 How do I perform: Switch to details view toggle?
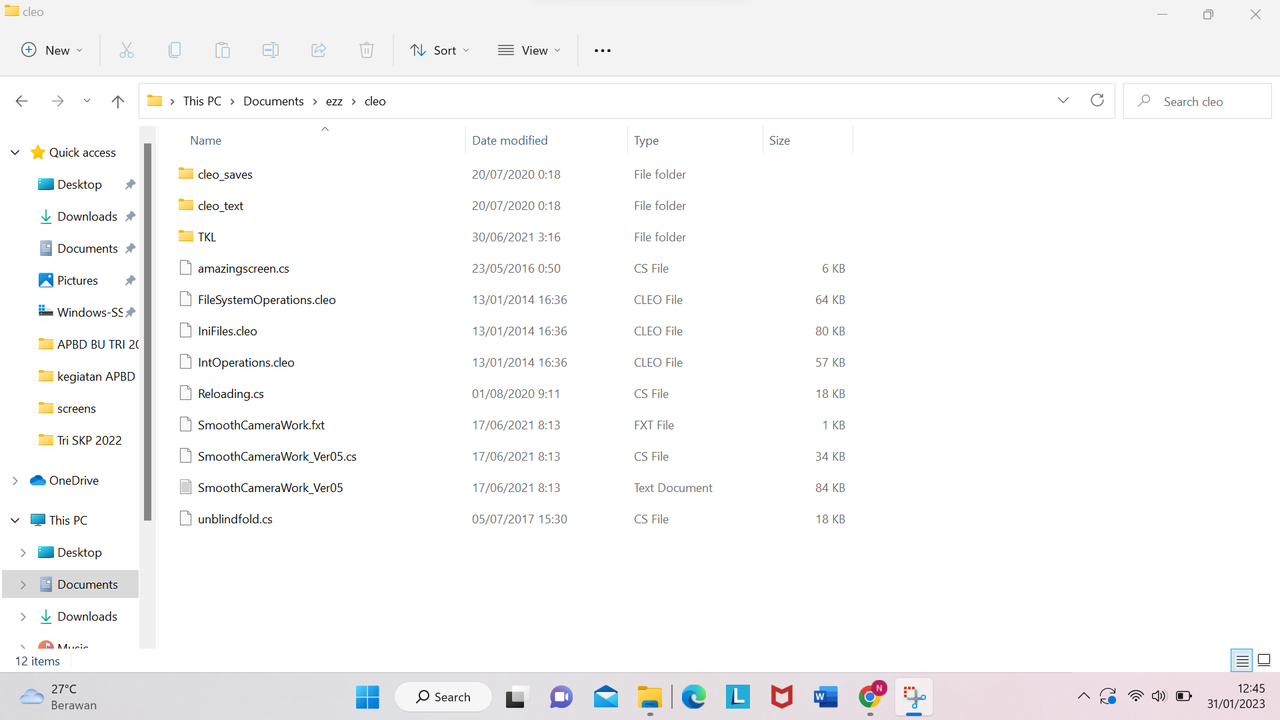pyautogui.click(x=1241, y=660)
